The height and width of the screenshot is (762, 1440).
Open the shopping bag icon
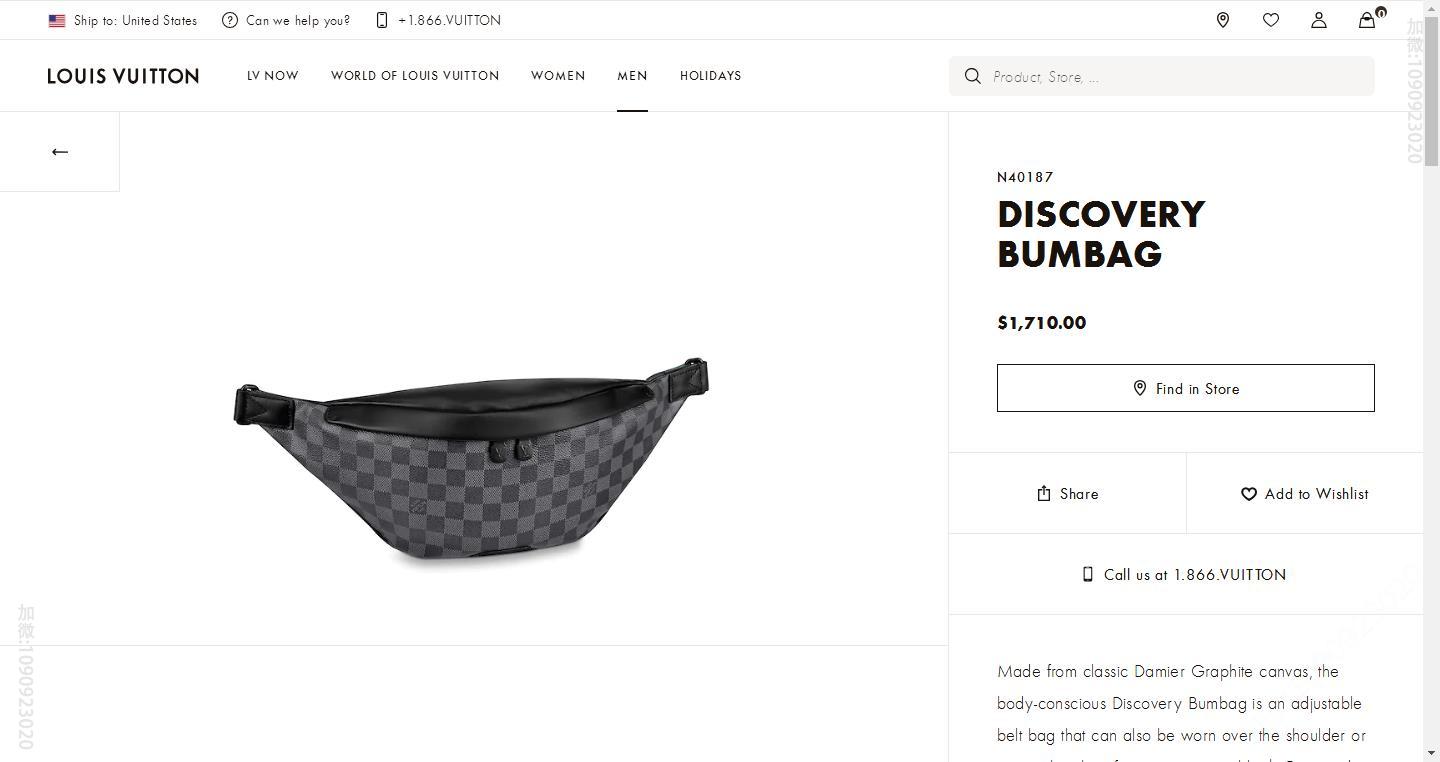1367,20
